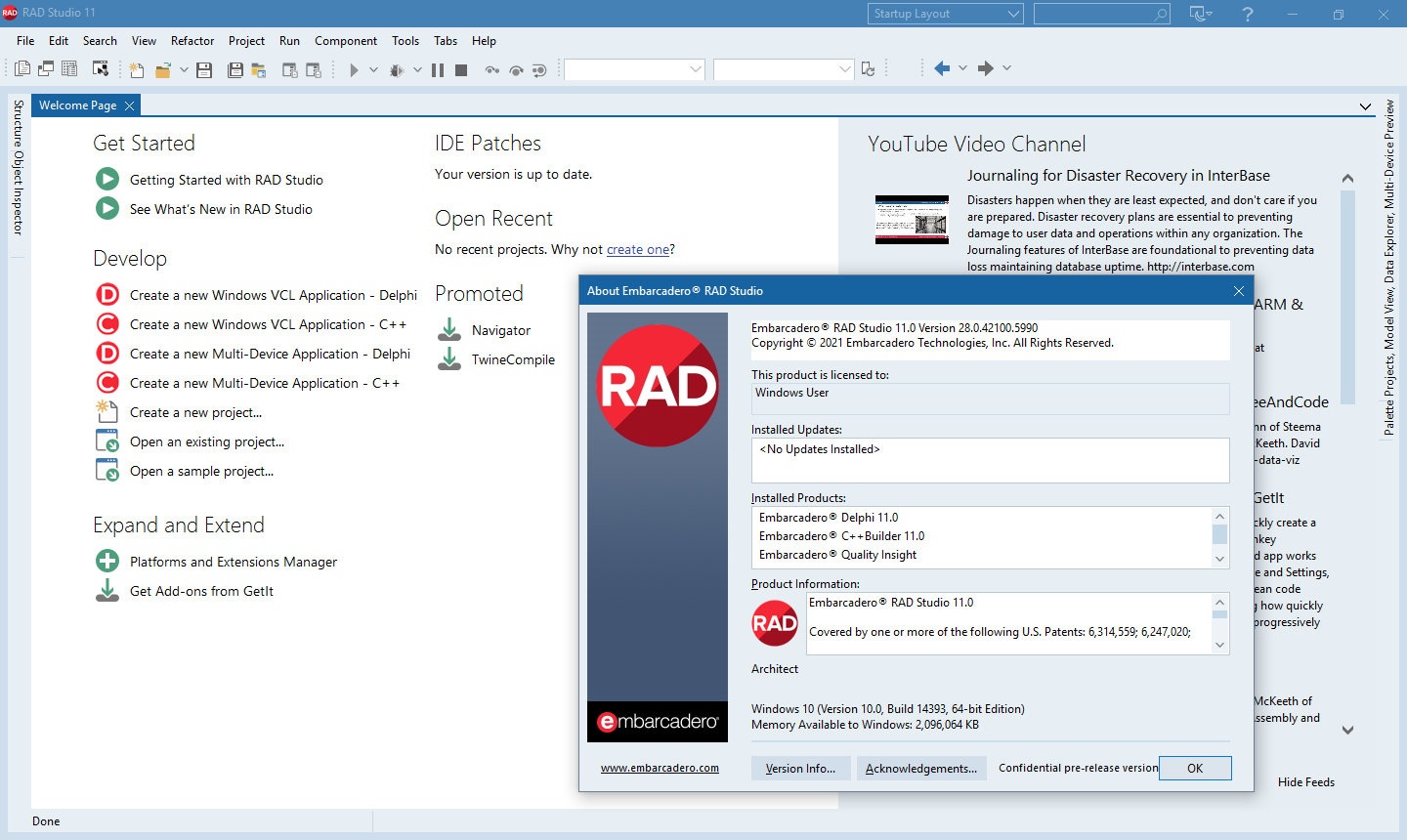Screen dimensions: 1407x840
Task: Click the YouTube feed scroll-down arrow
Action: click(1347, 730)
